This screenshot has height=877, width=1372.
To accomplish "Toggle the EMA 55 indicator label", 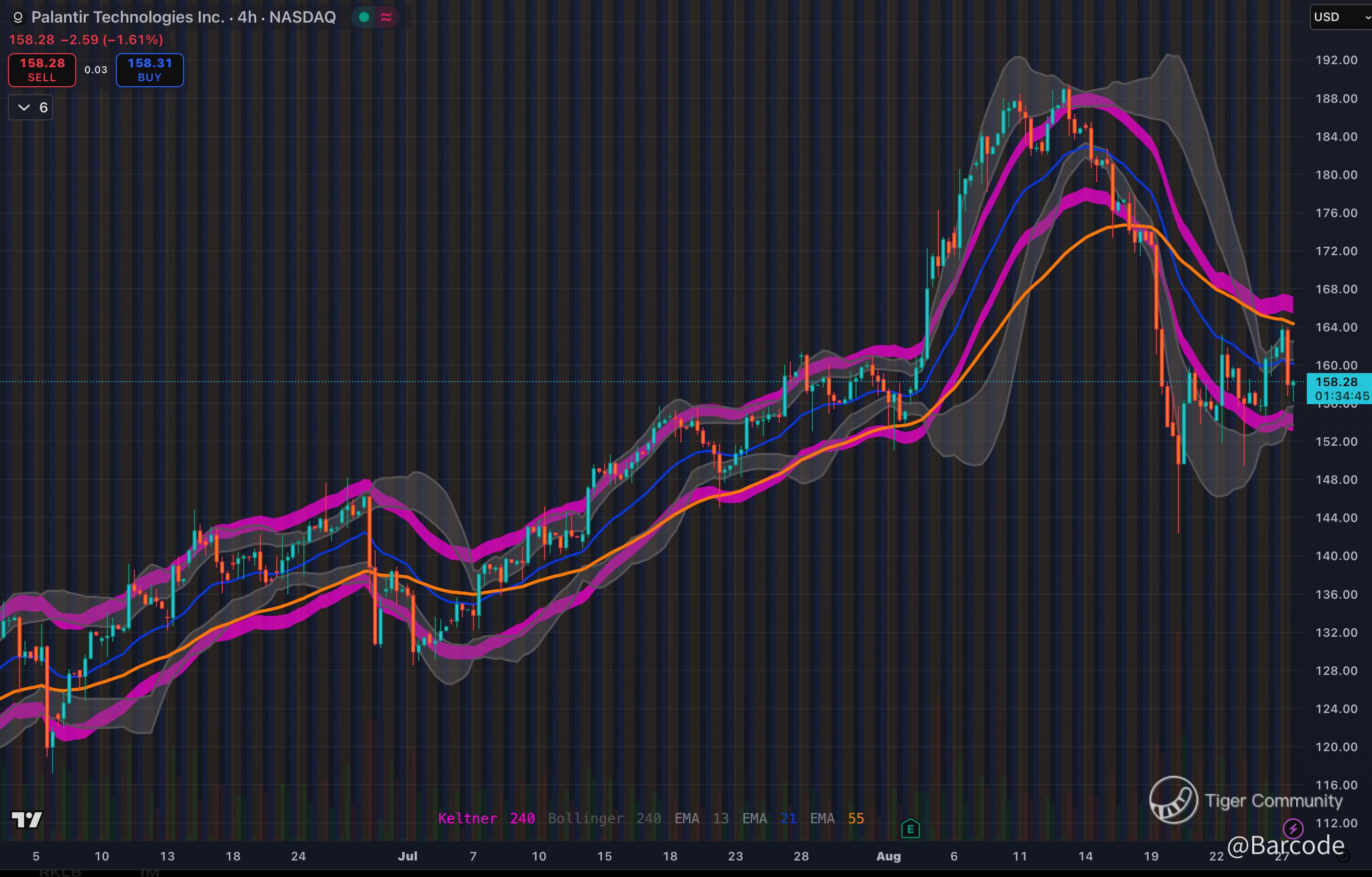I will (836, 818).
